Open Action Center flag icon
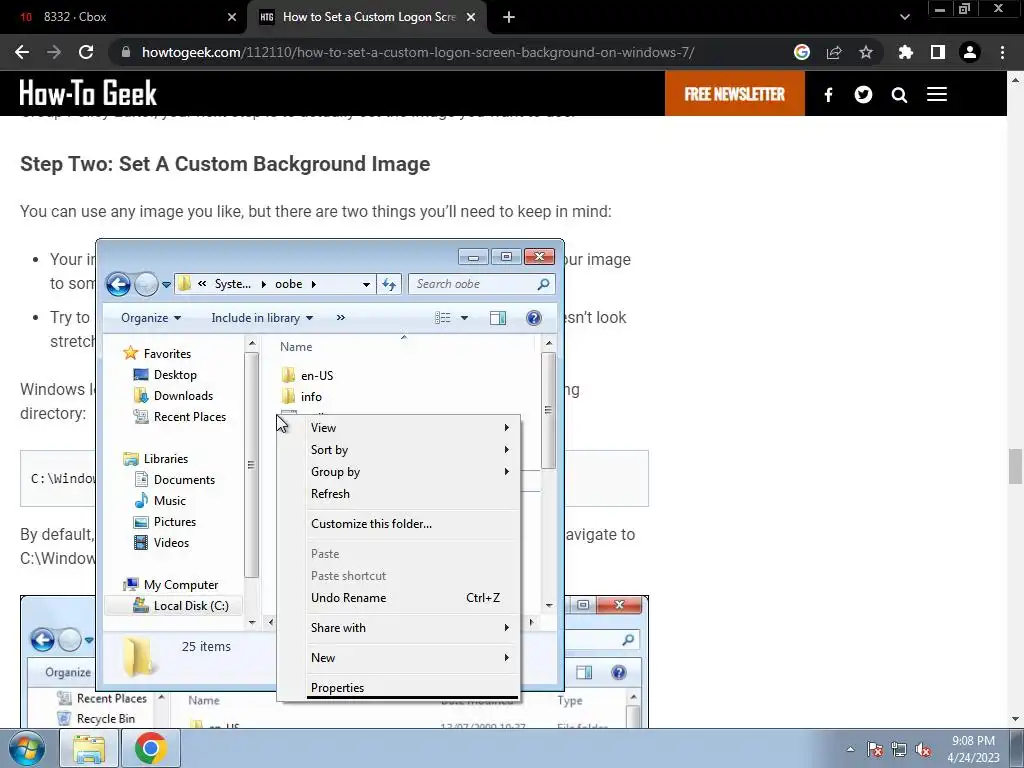This screenshot has height=768, width=1024. (874, 749)
